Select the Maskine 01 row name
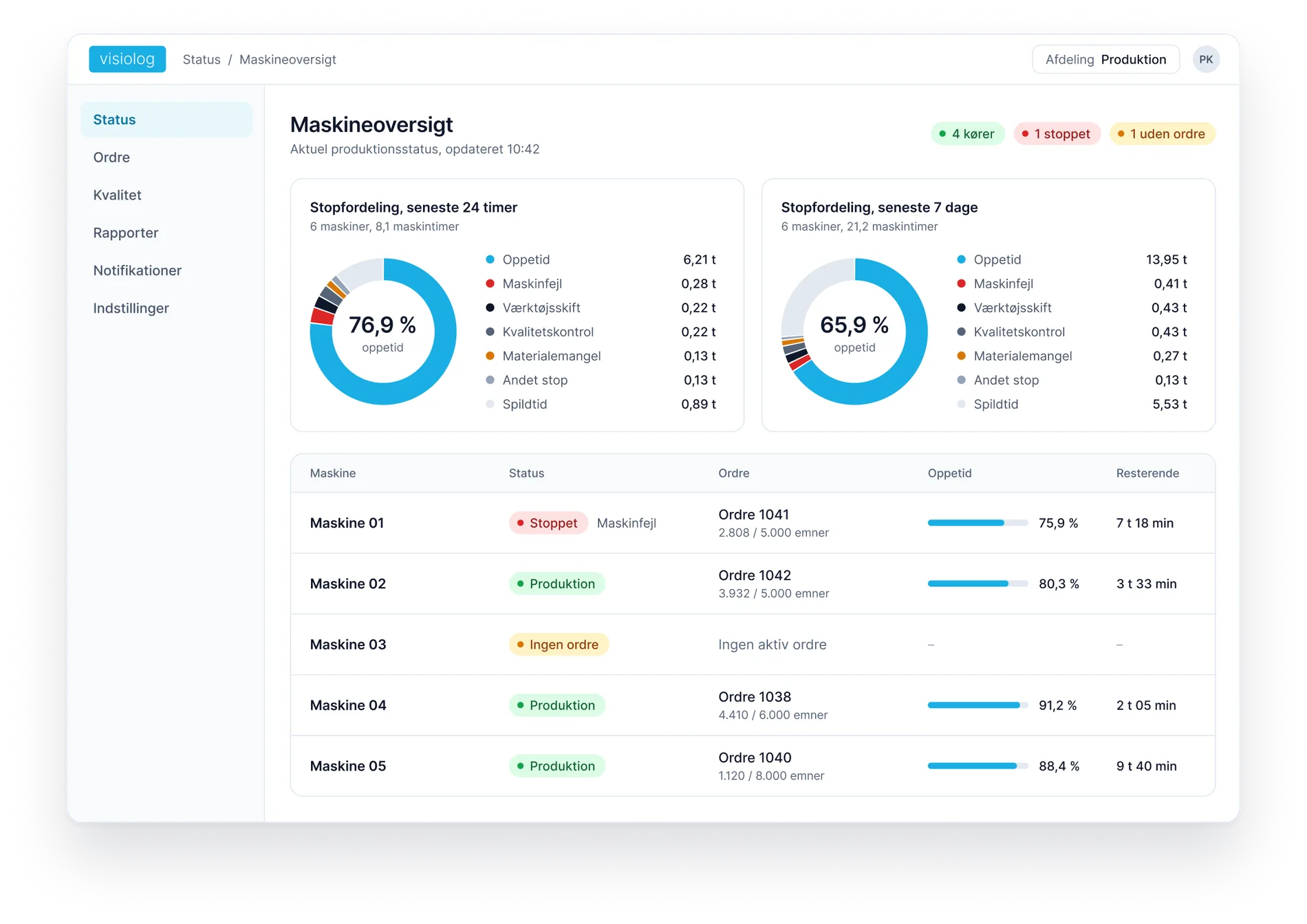 pos(347,523)
